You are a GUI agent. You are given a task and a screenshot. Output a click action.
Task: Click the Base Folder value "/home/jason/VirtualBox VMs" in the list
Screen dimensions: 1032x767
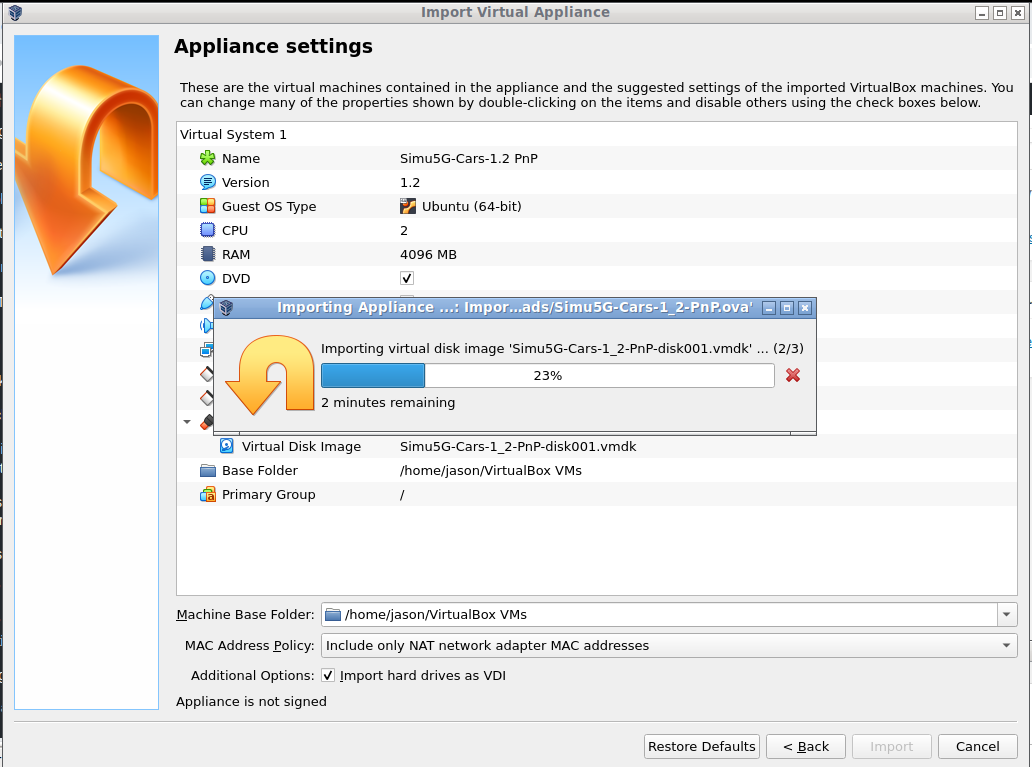tap(491, 470)
